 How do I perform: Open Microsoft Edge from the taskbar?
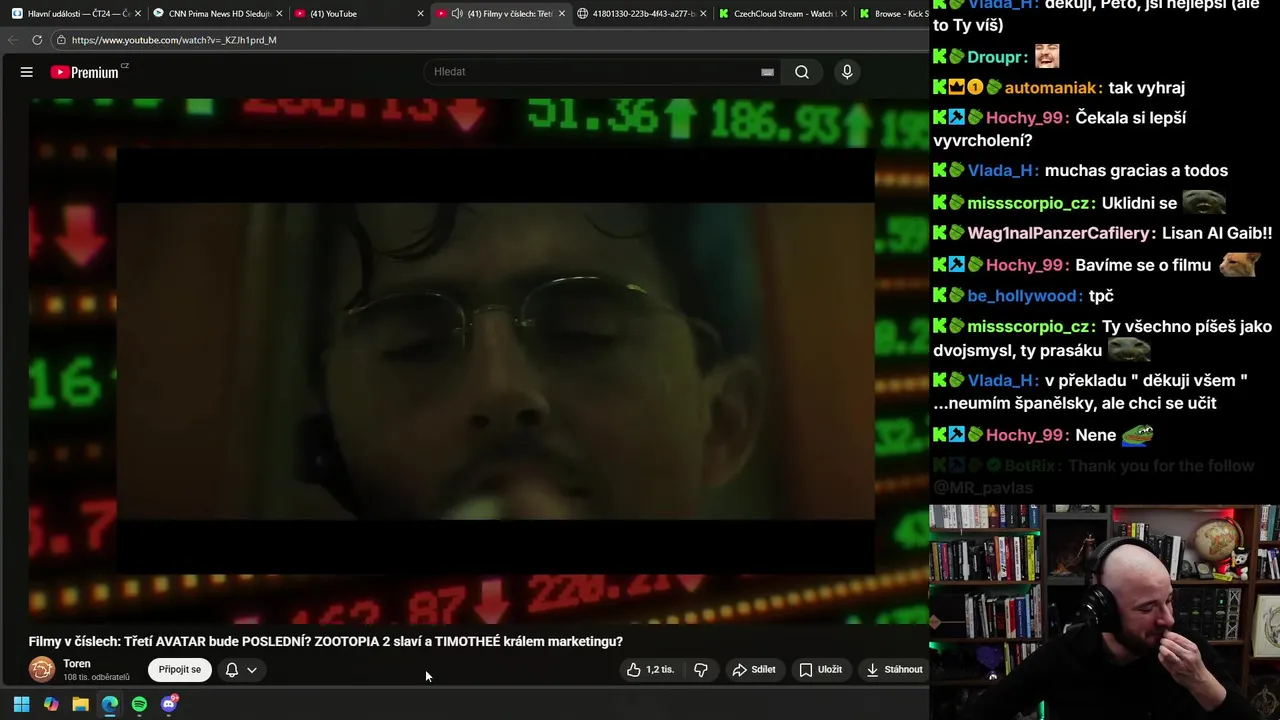[x=110, y=704]
